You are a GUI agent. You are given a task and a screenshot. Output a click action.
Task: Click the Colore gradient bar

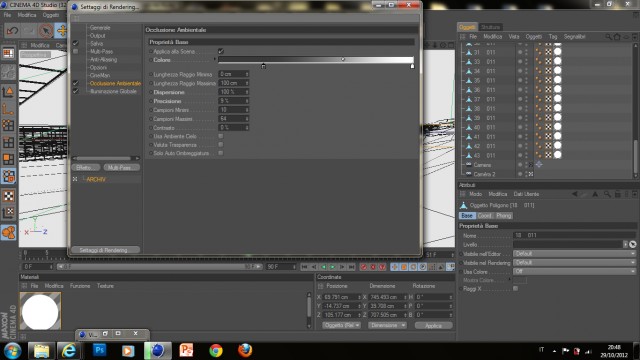click(316, 60)
